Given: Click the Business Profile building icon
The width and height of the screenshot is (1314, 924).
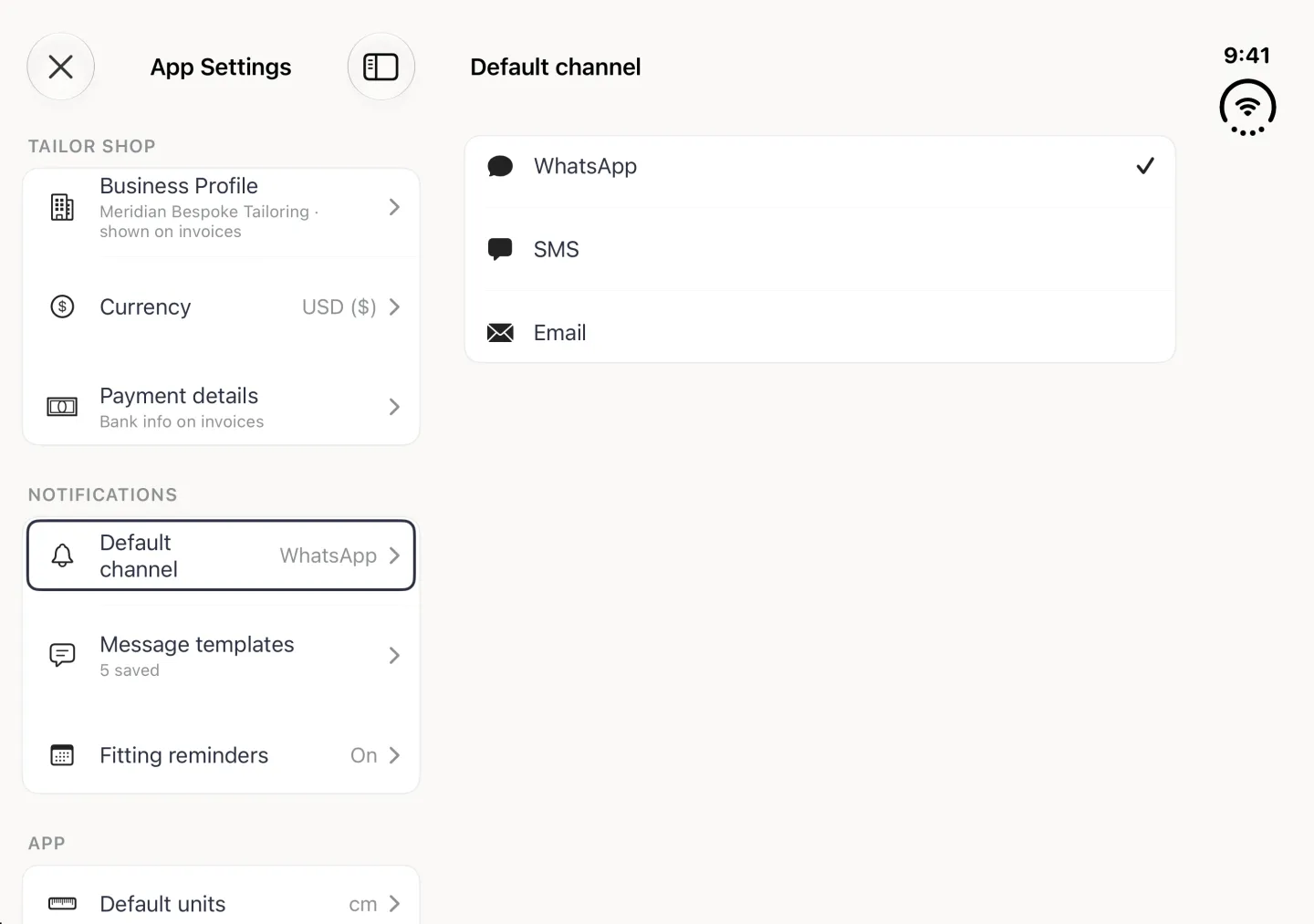Looking at the screenshot, I should point(62,207).
